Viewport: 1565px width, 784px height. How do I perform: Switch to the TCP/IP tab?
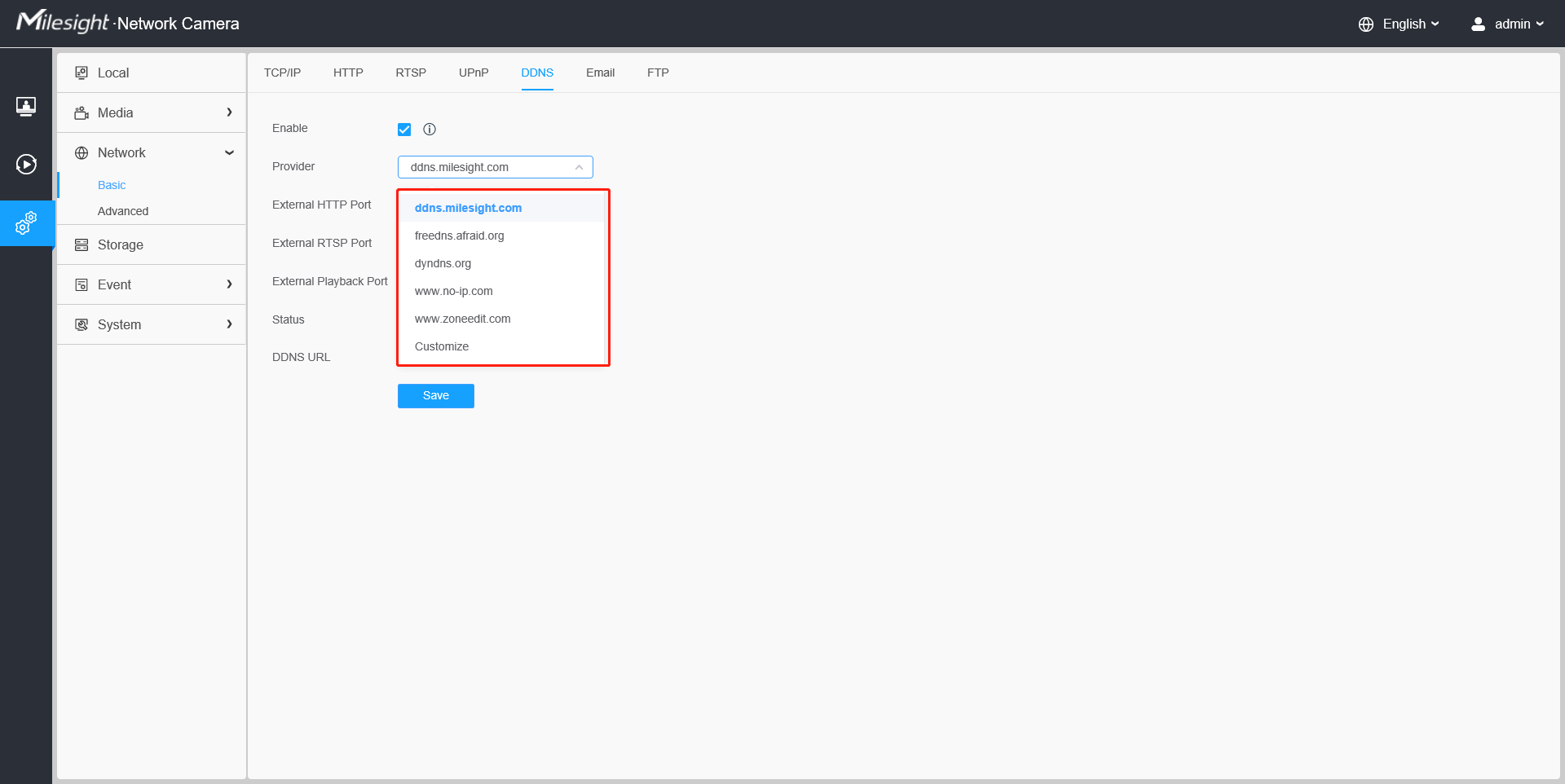click(282, 73)
